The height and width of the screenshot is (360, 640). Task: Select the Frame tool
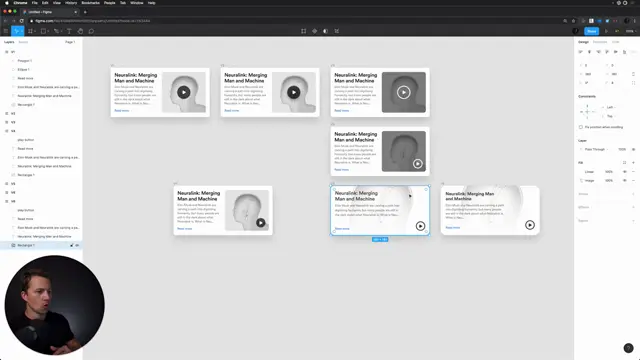30,31
